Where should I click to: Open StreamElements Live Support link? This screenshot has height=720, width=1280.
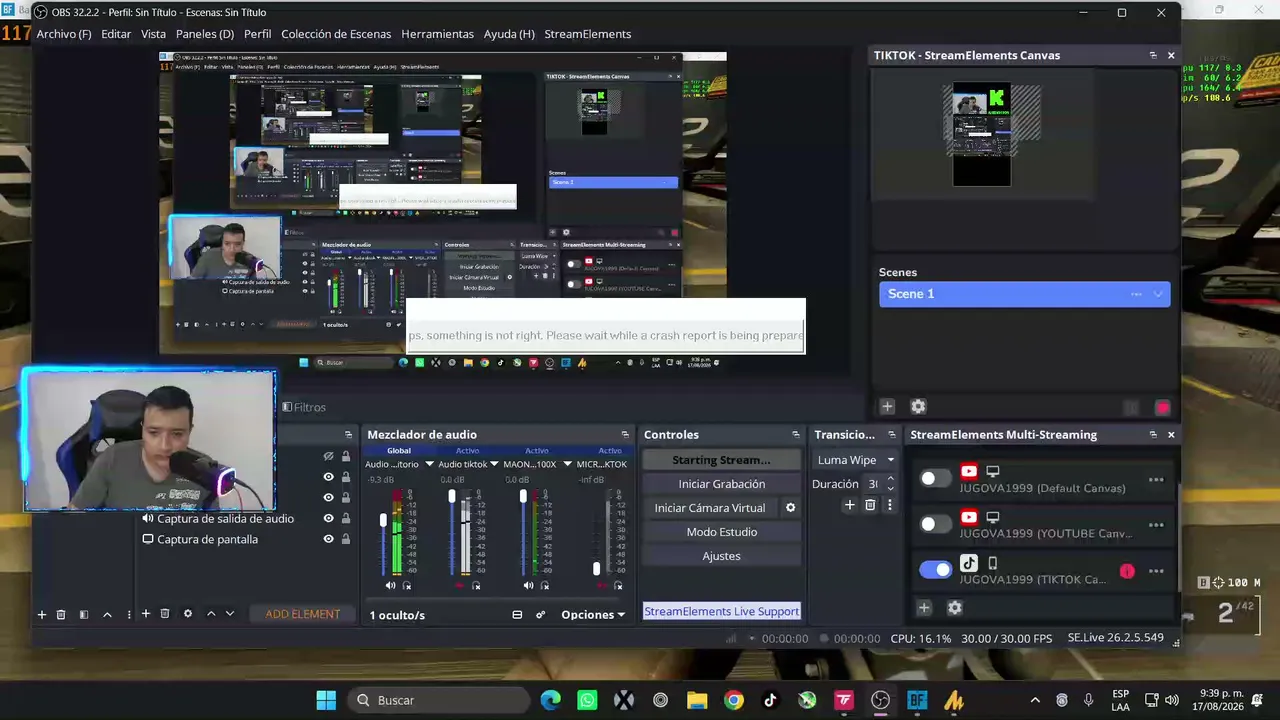coord(722,611)
